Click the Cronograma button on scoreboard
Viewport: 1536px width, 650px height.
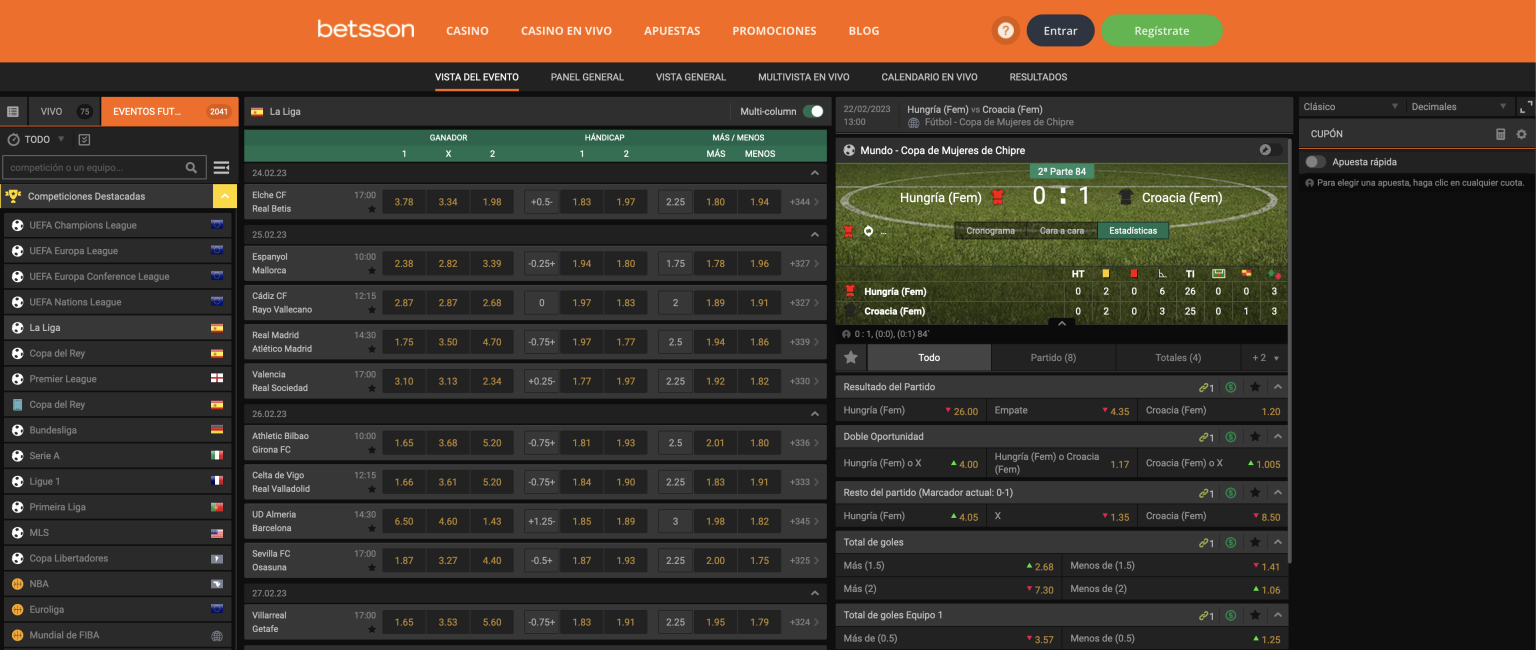click(x=990, y=231)
